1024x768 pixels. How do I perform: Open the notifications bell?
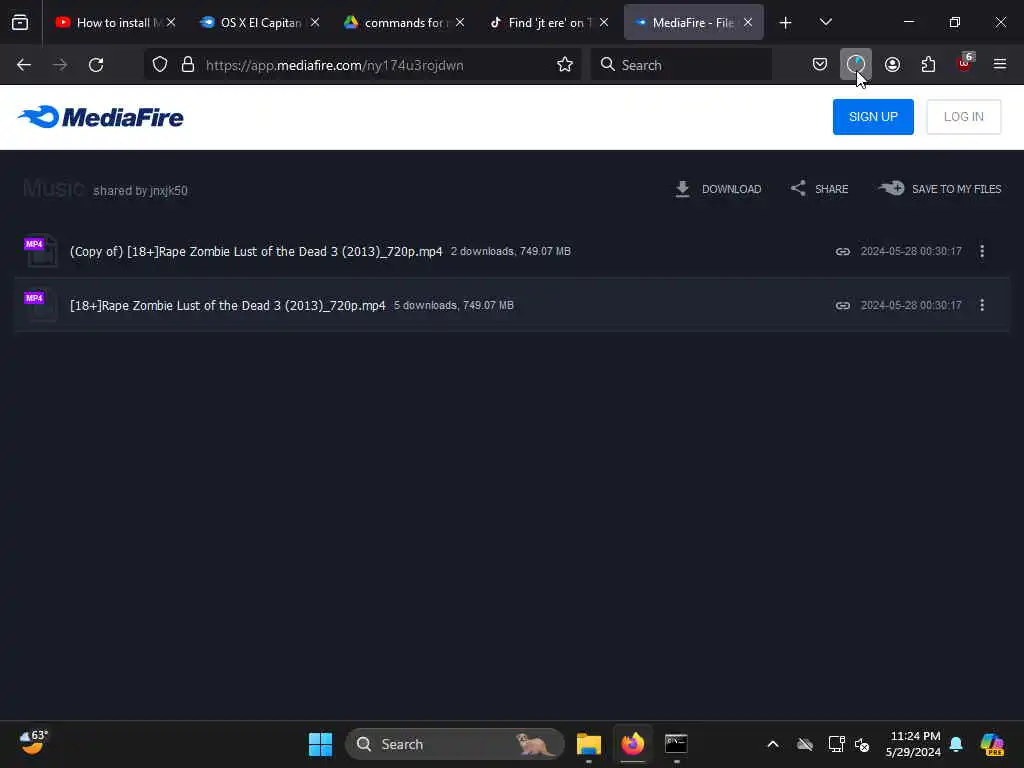[x=956, y=744]
